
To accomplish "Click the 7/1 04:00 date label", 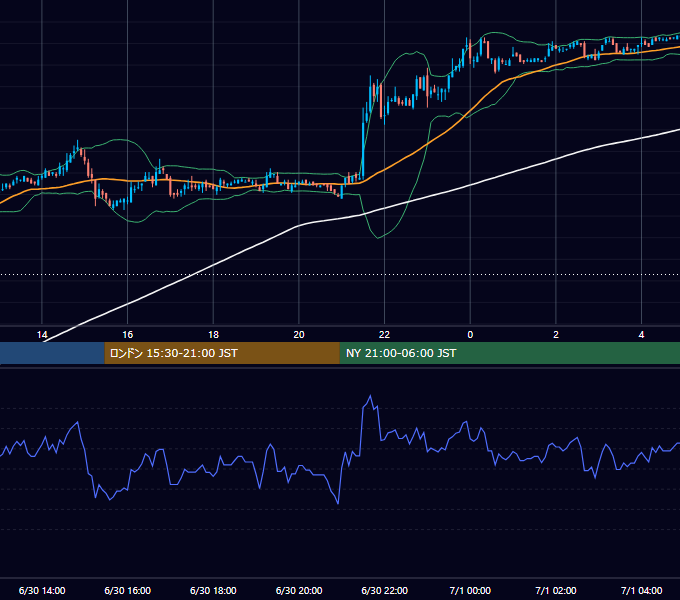I will click(x=641, y=590).
